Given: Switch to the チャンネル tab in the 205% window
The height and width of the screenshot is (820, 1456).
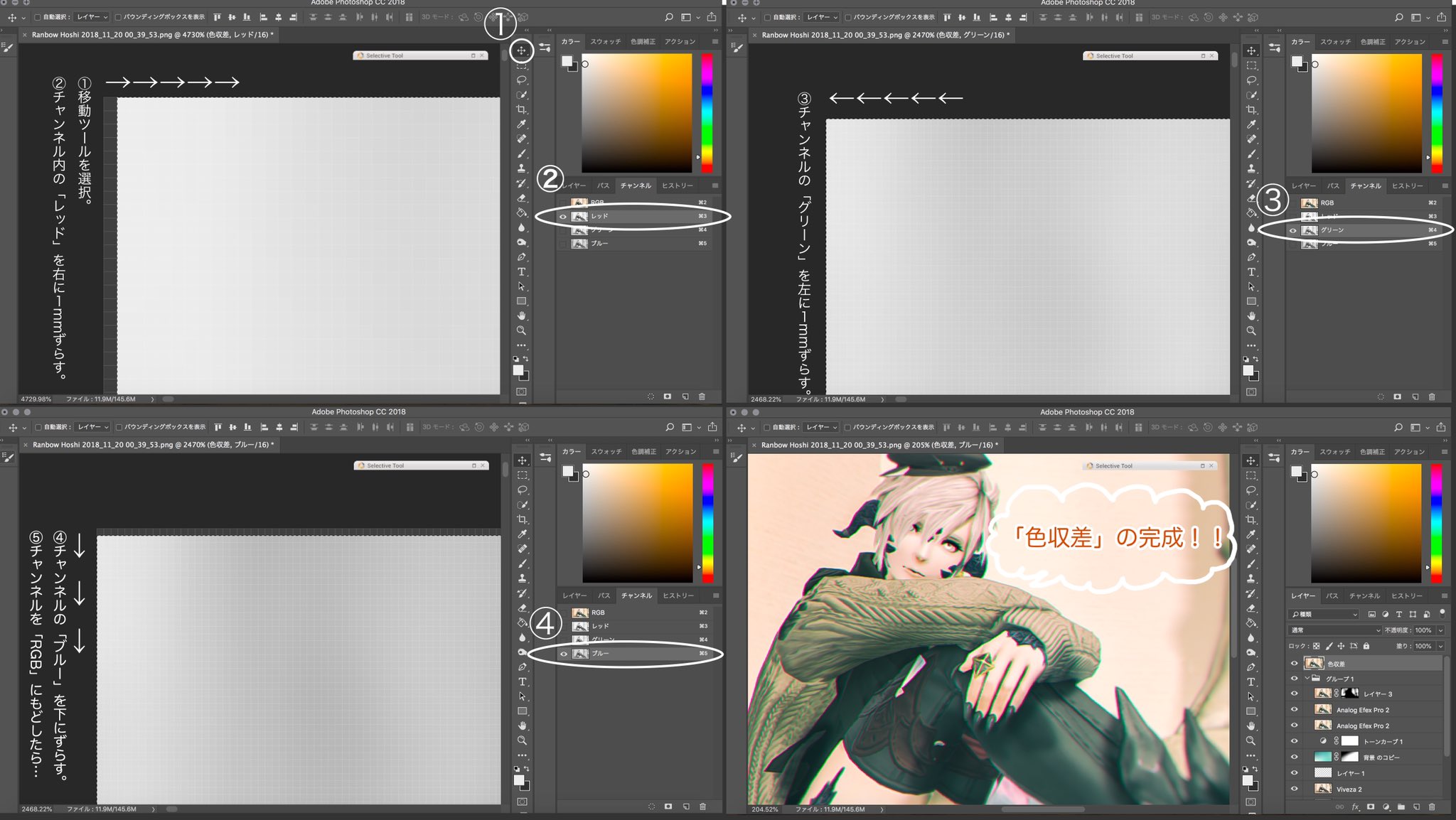Looking at the screenshot, I should (1364, 596).
